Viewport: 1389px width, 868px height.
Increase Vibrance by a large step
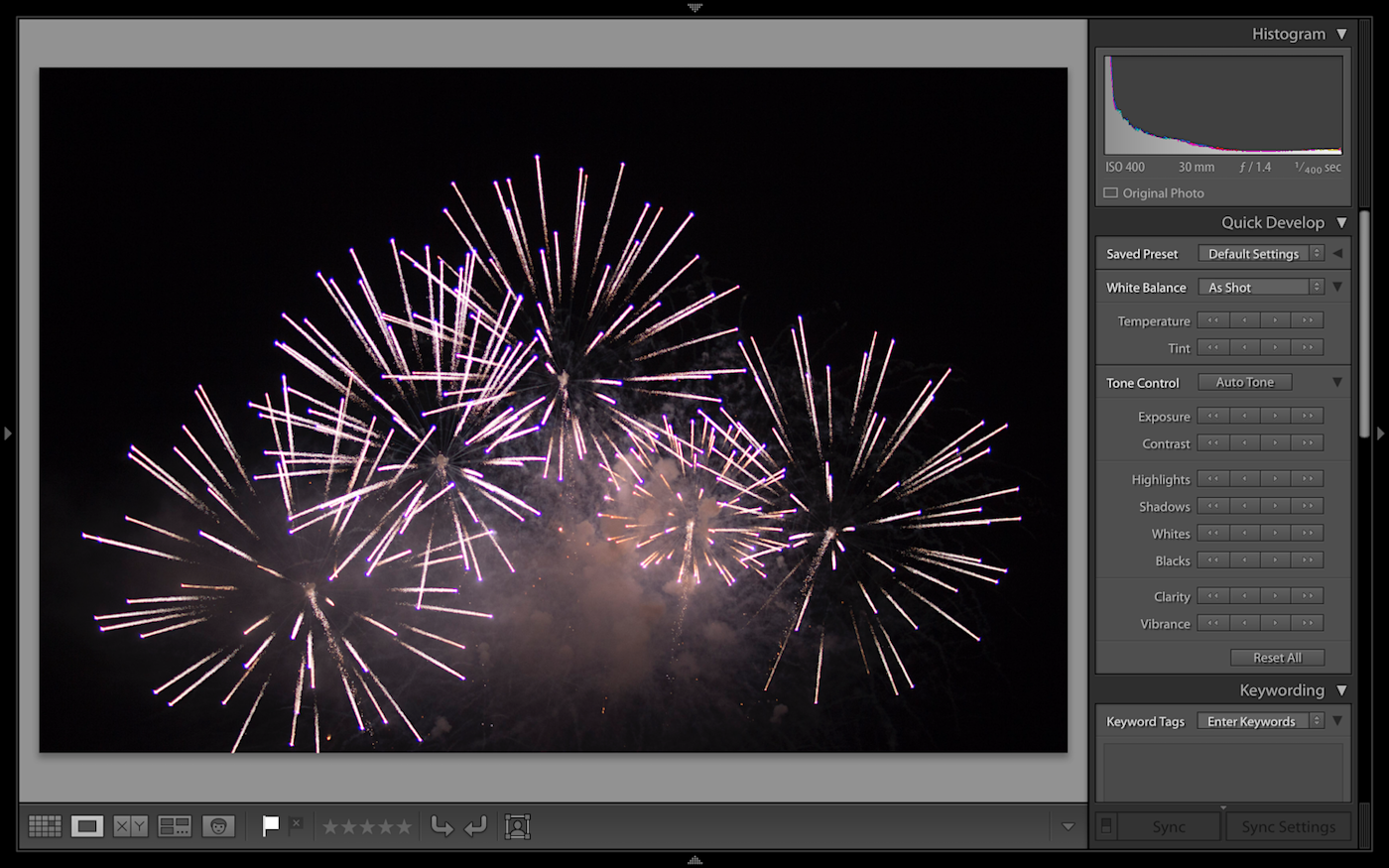coord(1308,623)
